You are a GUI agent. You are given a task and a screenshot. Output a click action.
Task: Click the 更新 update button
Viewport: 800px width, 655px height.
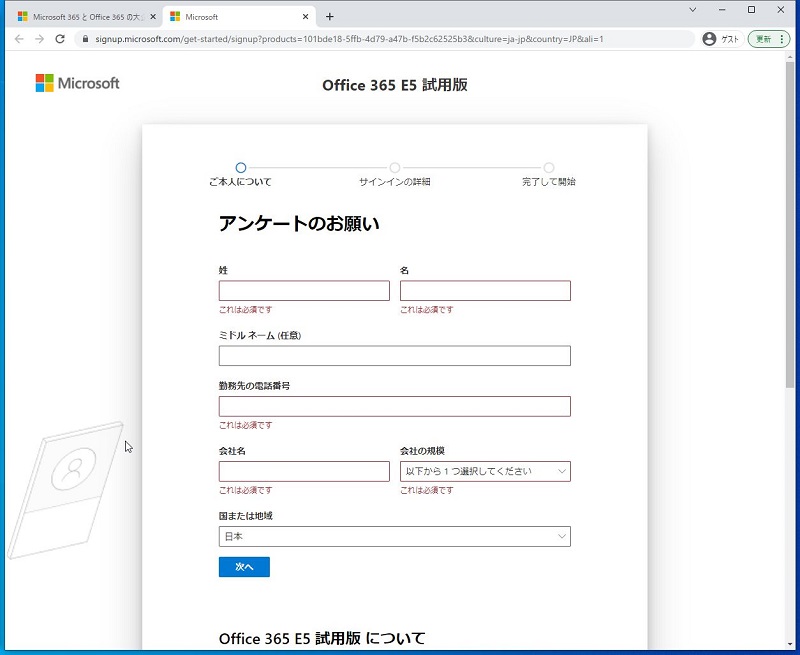(768, 39)
